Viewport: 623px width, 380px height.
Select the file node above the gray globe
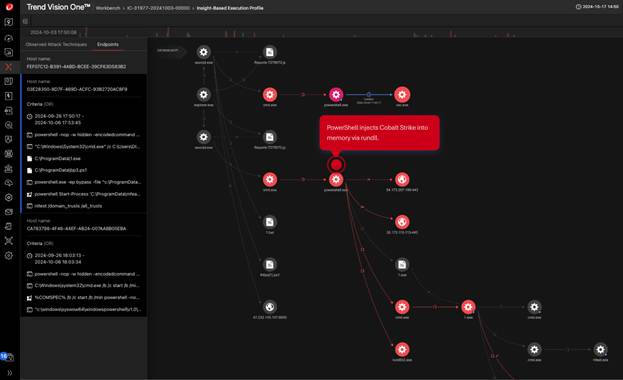click(x=270, y=264)
